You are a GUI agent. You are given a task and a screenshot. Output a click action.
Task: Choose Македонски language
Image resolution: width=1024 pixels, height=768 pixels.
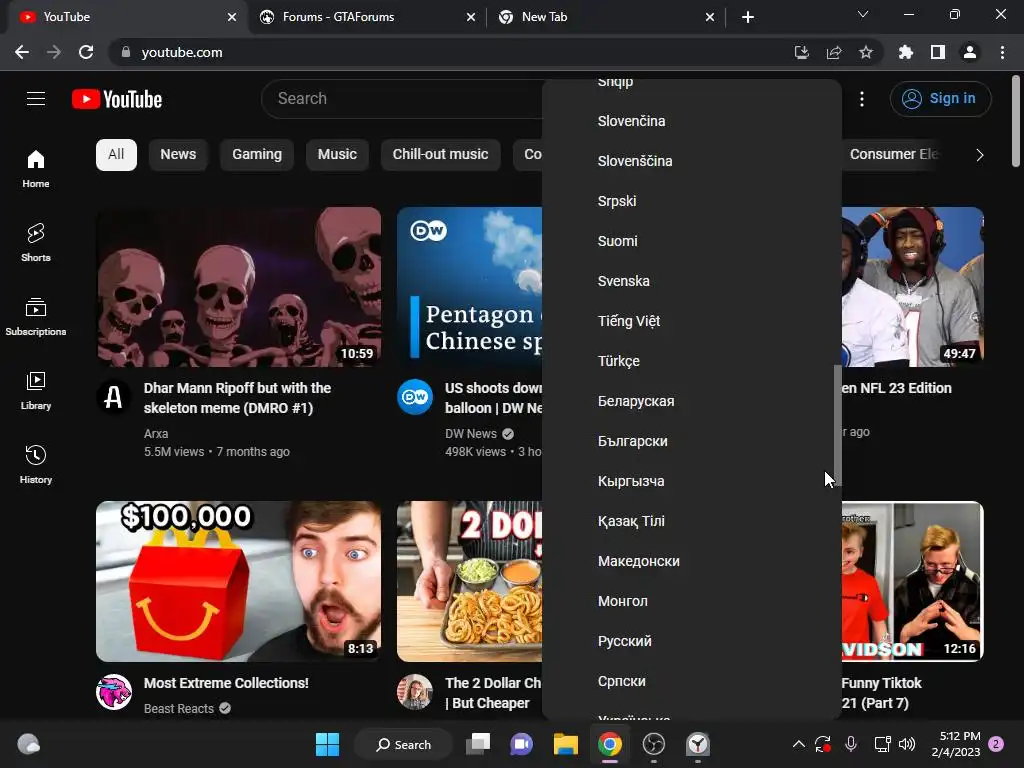692,561
